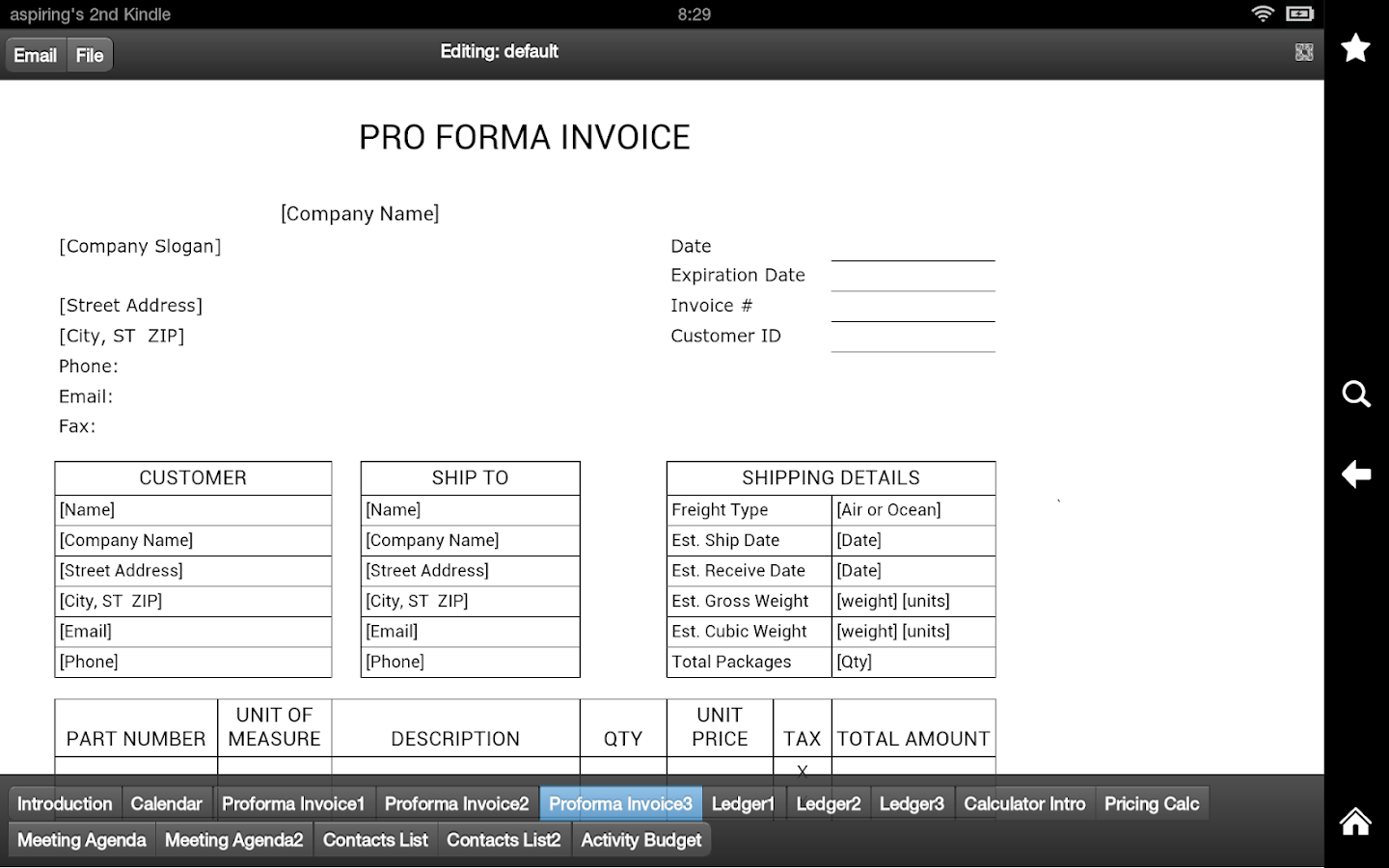Select [Company Name] in the CUSTOMER table

coord(193,540)
